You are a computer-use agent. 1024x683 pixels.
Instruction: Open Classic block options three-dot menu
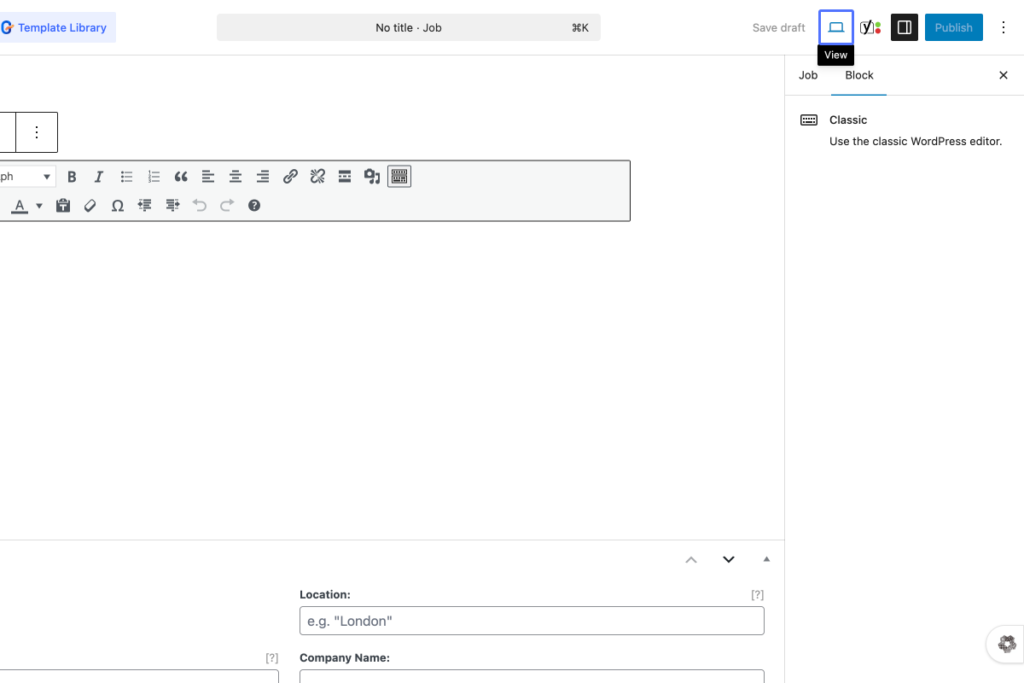[37, 133]
